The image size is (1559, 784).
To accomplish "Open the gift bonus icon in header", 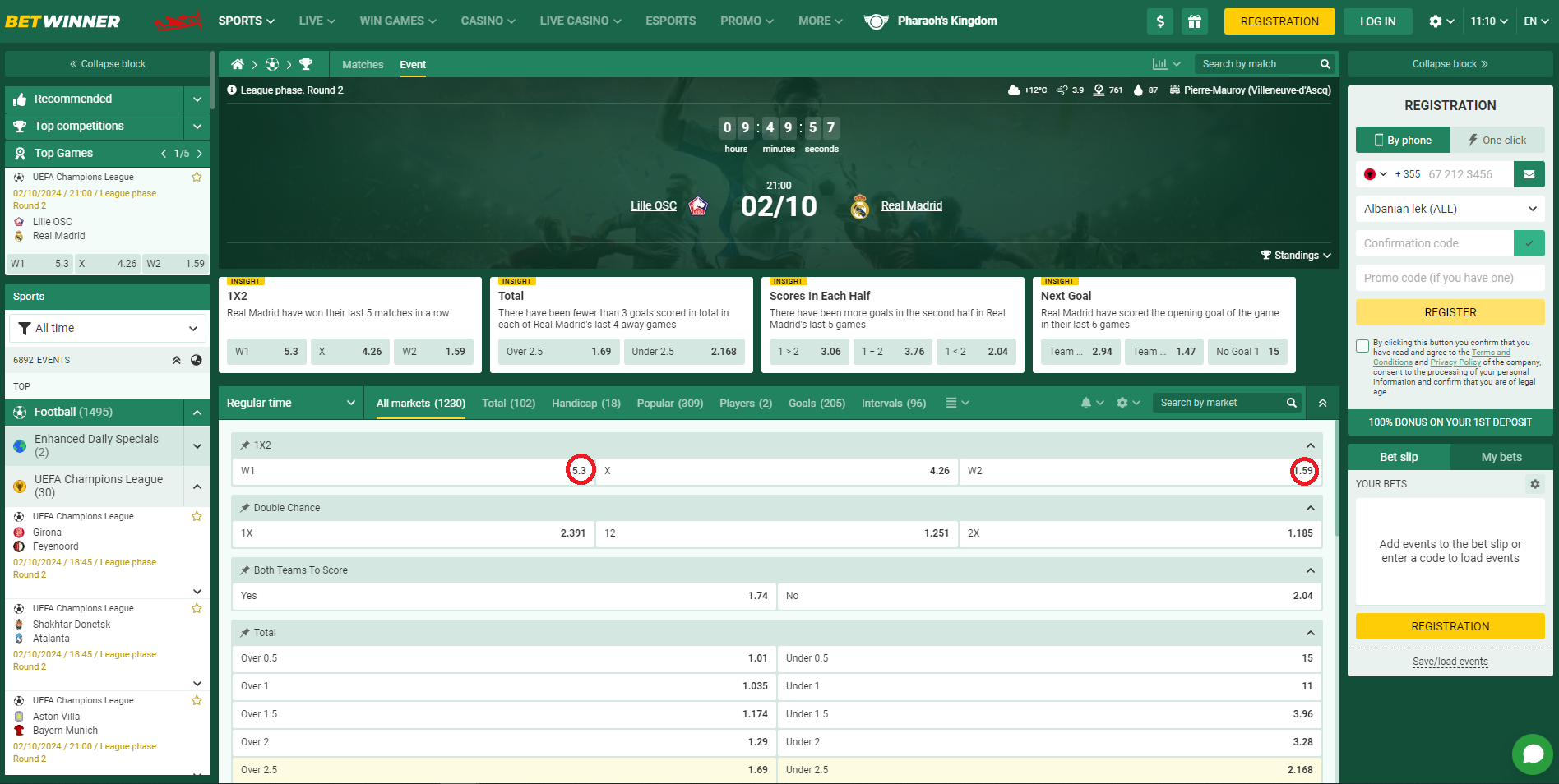I will point(1195,21).
